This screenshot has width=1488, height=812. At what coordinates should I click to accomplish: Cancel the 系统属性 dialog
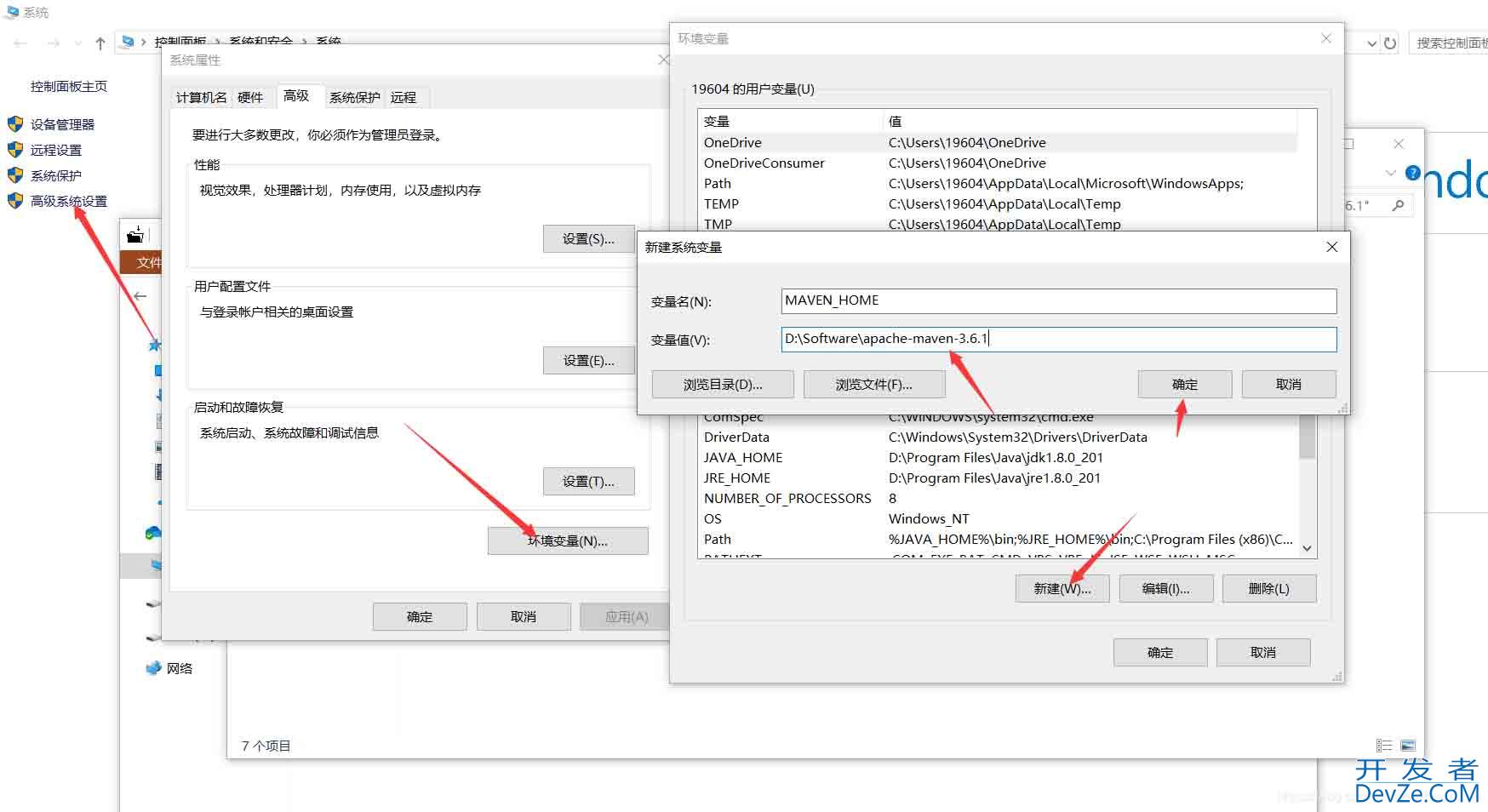point(524,617)
